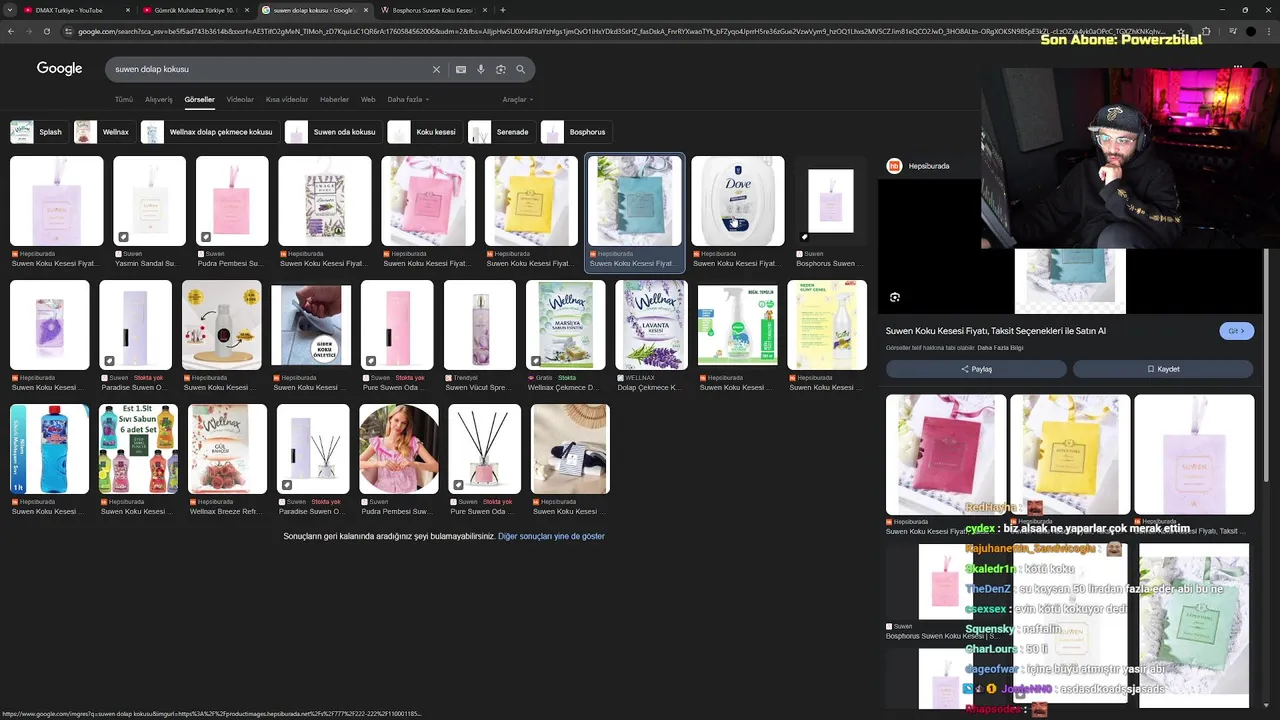Open the Suwen Vücut Spreyi Trendyol result
Viewport: 1280px width, 720px height.
coord(480,325)
